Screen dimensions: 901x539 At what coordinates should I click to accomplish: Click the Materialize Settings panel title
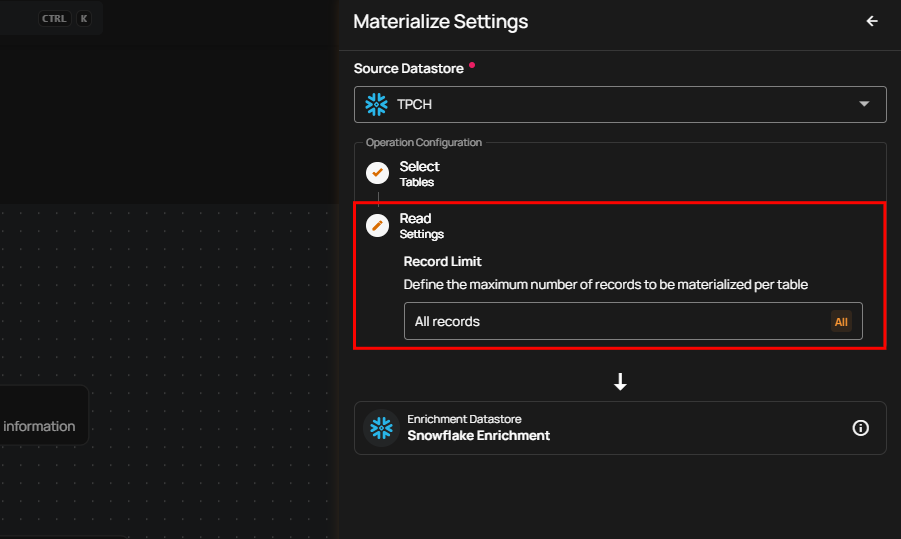(440, 21)
